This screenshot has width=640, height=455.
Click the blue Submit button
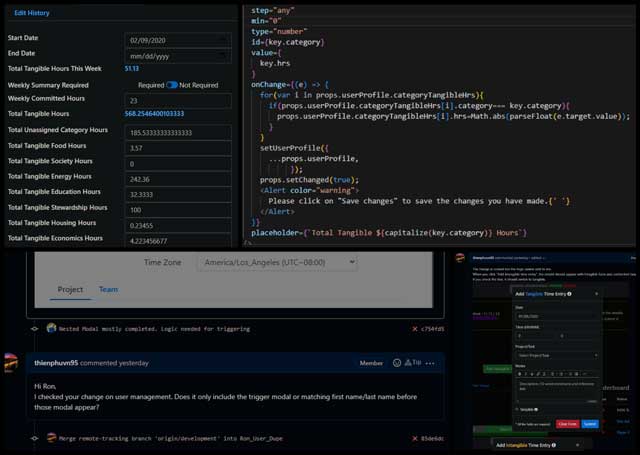point(590,424)
